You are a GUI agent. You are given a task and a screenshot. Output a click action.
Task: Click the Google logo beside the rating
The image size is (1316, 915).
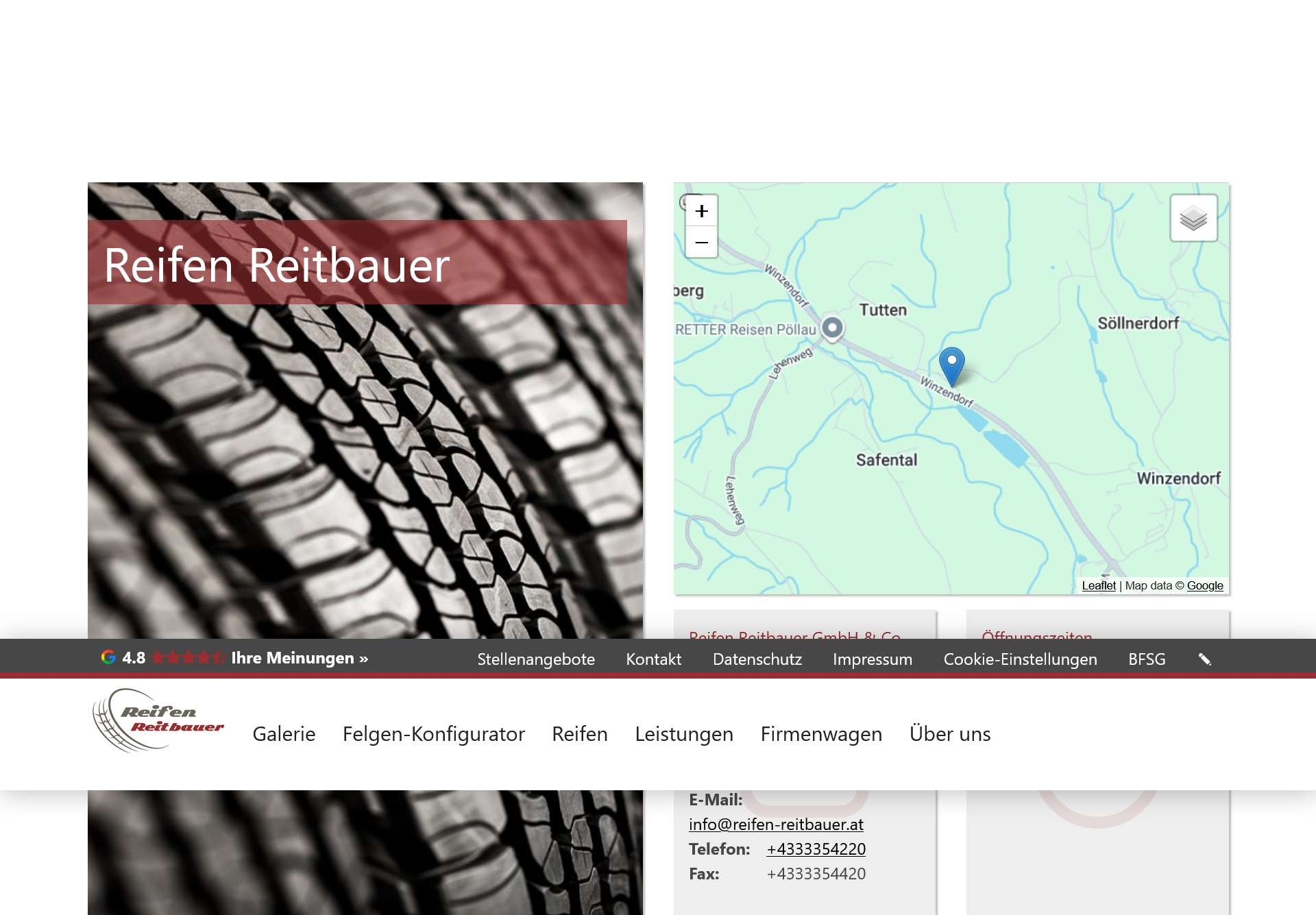pos(108,657)
